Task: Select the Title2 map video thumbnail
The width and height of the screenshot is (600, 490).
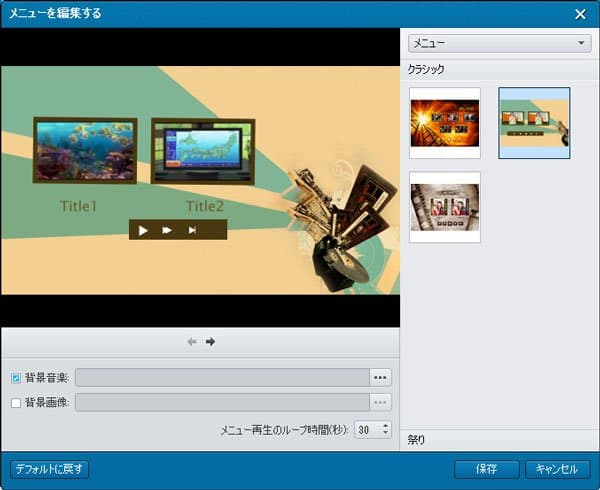Action: point(203,151)
